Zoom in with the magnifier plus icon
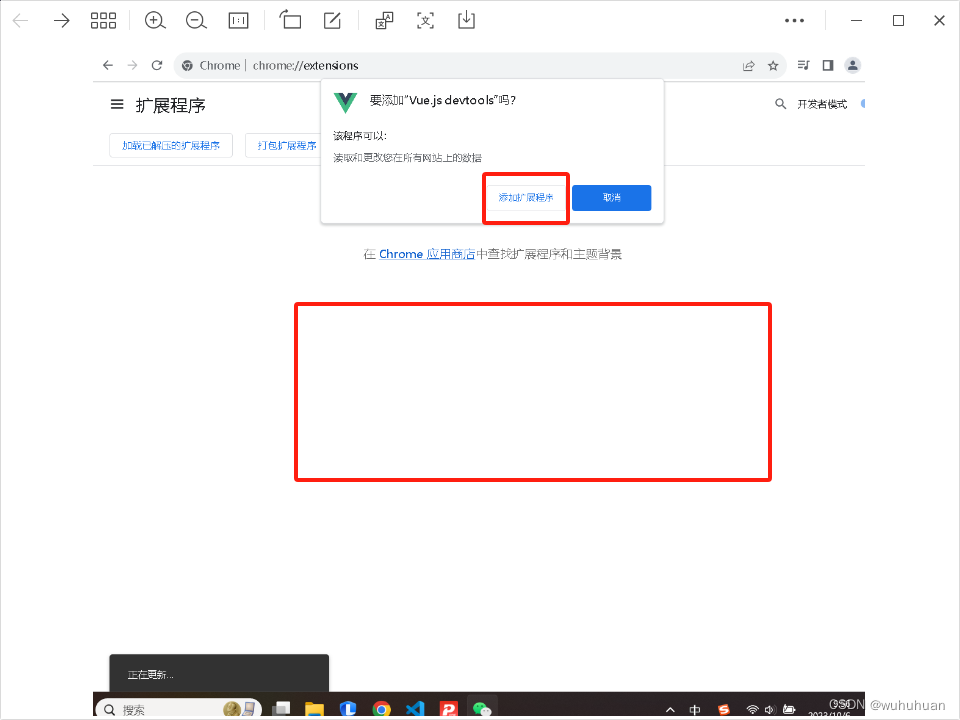Image resolution: width=960 pixels, height=720 pixels. click(155, 21)
